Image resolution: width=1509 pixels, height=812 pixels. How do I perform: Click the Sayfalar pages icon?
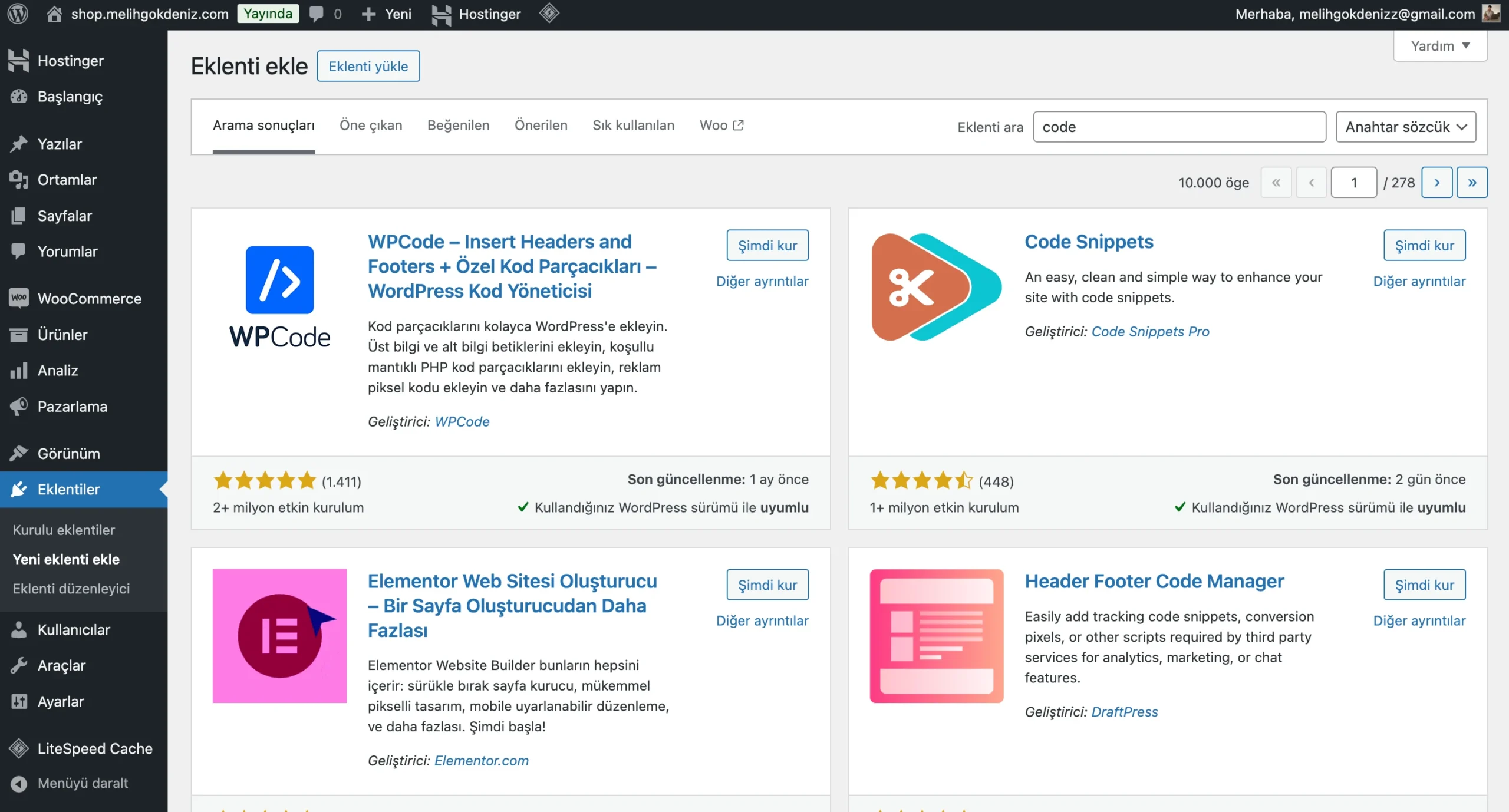(19, 216)
